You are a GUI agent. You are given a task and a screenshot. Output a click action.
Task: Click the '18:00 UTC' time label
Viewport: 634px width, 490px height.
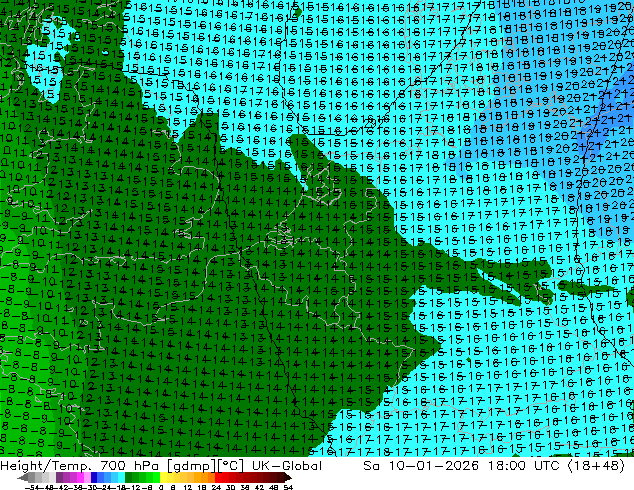tap(524, 466)
